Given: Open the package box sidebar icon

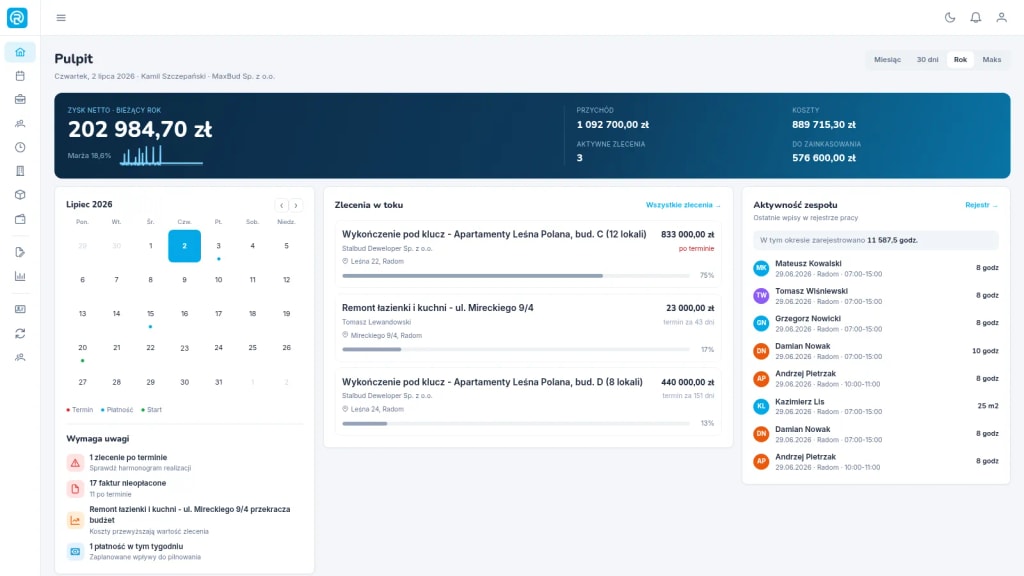Looking at the screenshot, I should point(20,195).
